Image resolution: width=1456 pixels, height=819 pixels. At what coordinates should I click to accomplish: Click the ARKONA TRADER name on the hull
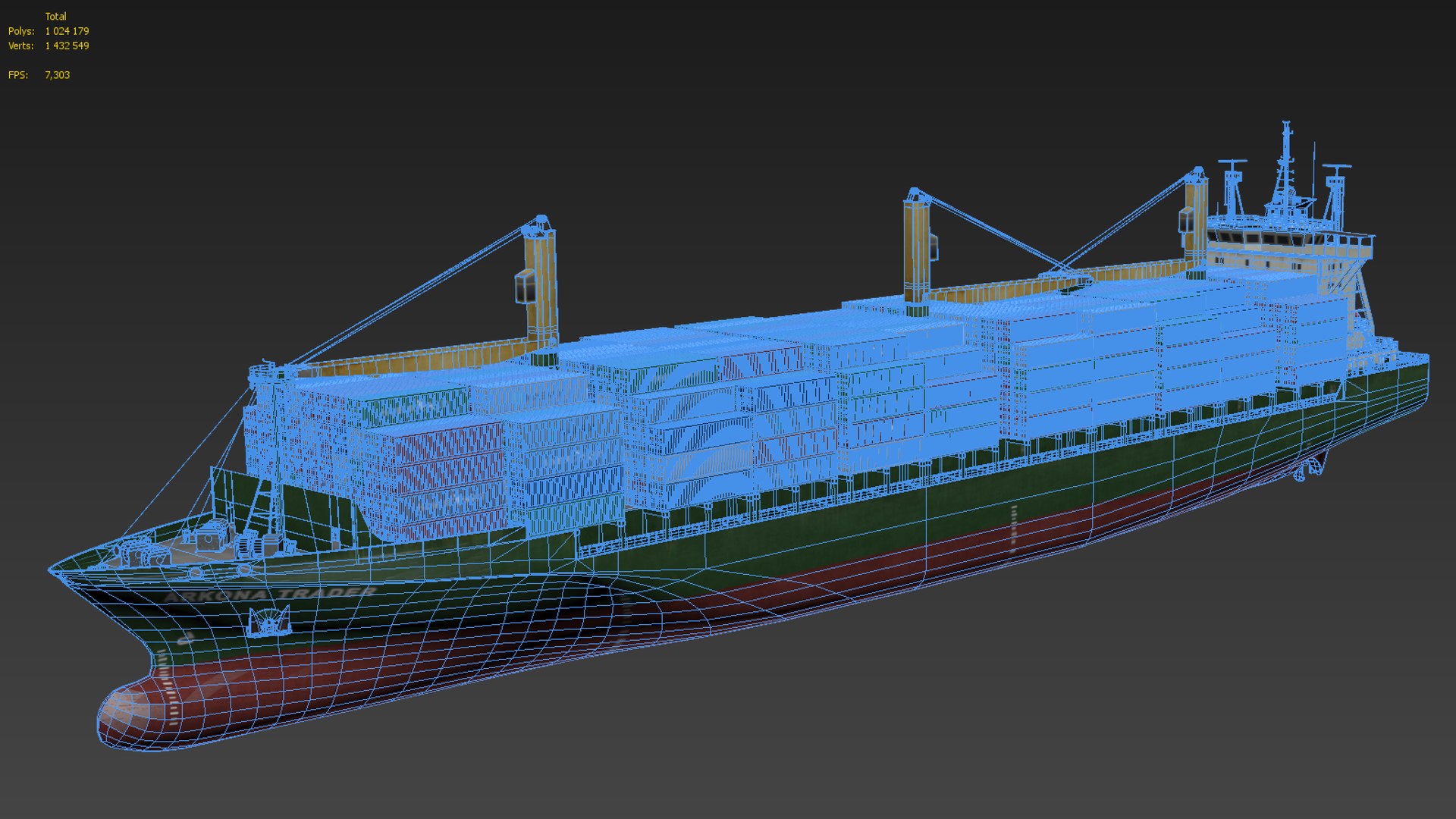271,594
